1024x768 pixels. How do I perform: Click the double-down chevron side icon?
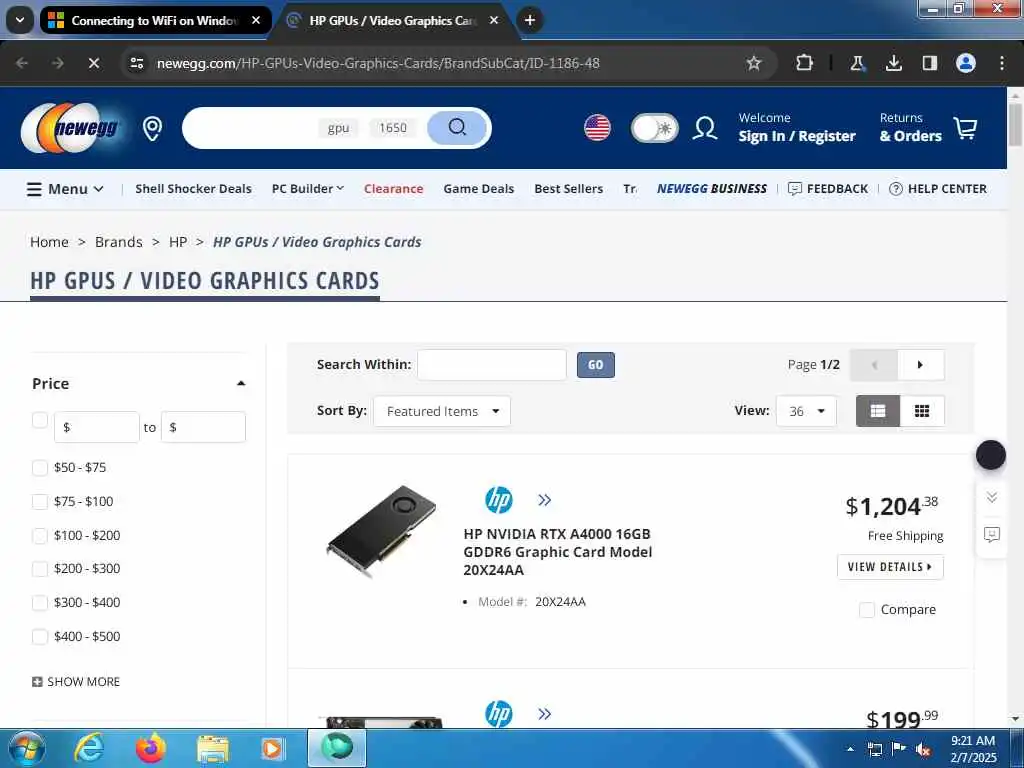pos(991,498)
